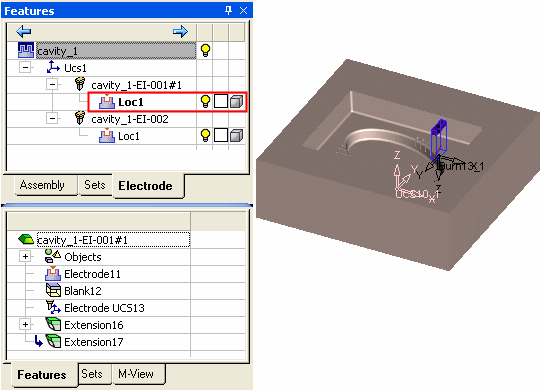Select the Electrode11 feature icon
This screenshot has height=391, width=543.
coord(53,274)
